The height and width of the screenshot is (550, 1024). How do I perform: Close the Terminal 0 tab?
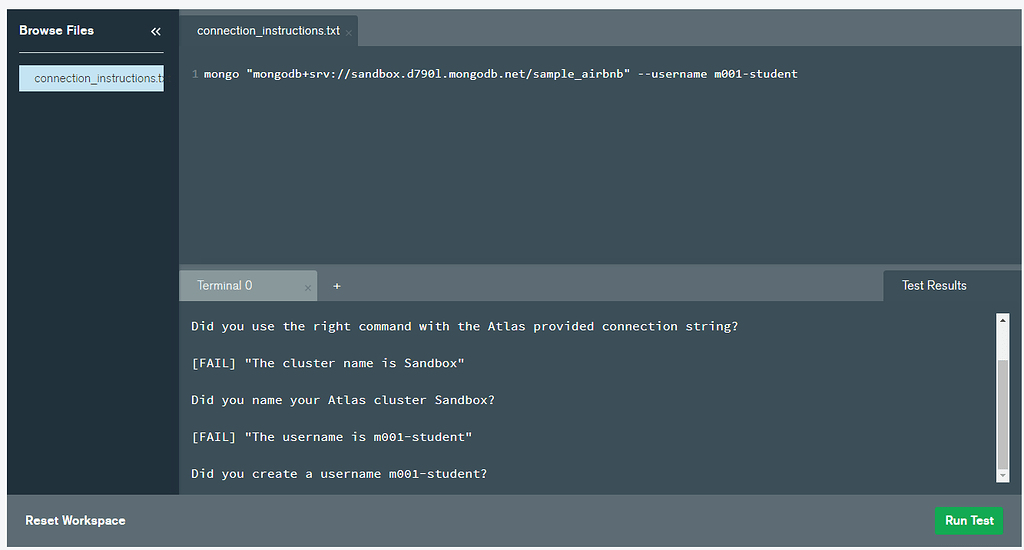coord(307,287)
